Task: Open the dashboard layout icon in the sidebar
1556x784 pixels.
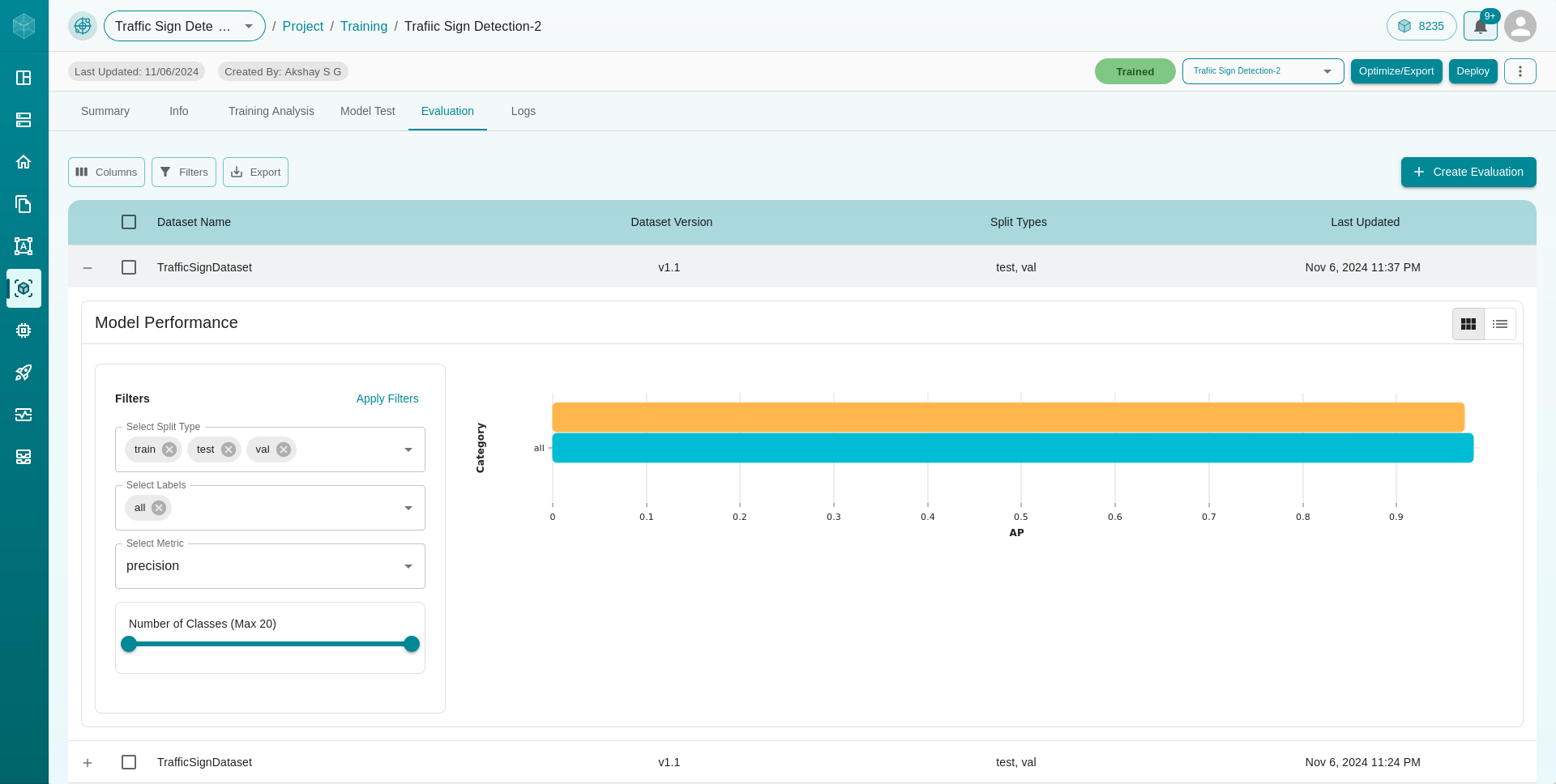Action: (x=24, y=78)
